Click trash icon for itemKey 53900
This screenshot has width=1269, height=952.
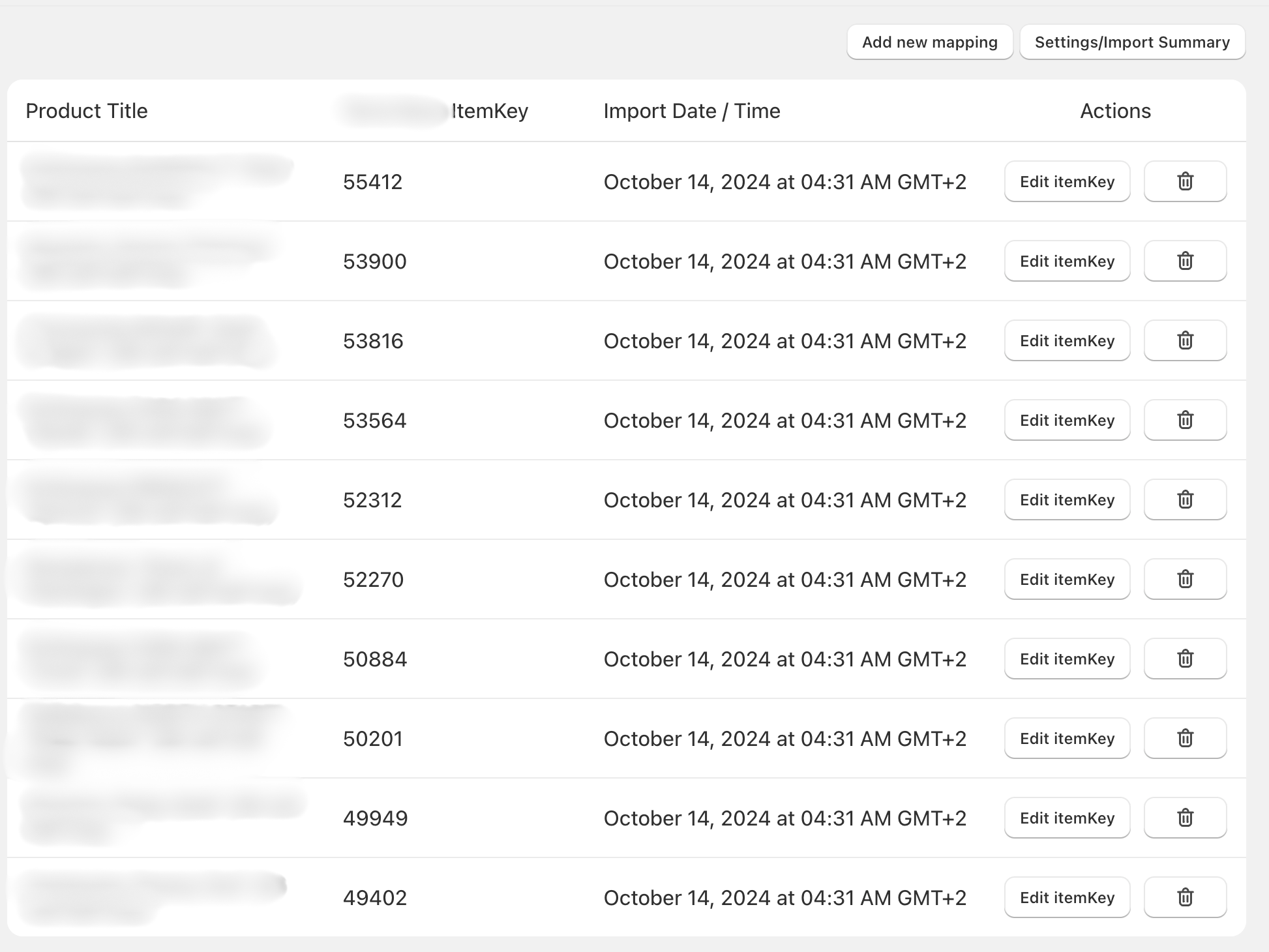pyautogui.click(x=1185, y=261)
